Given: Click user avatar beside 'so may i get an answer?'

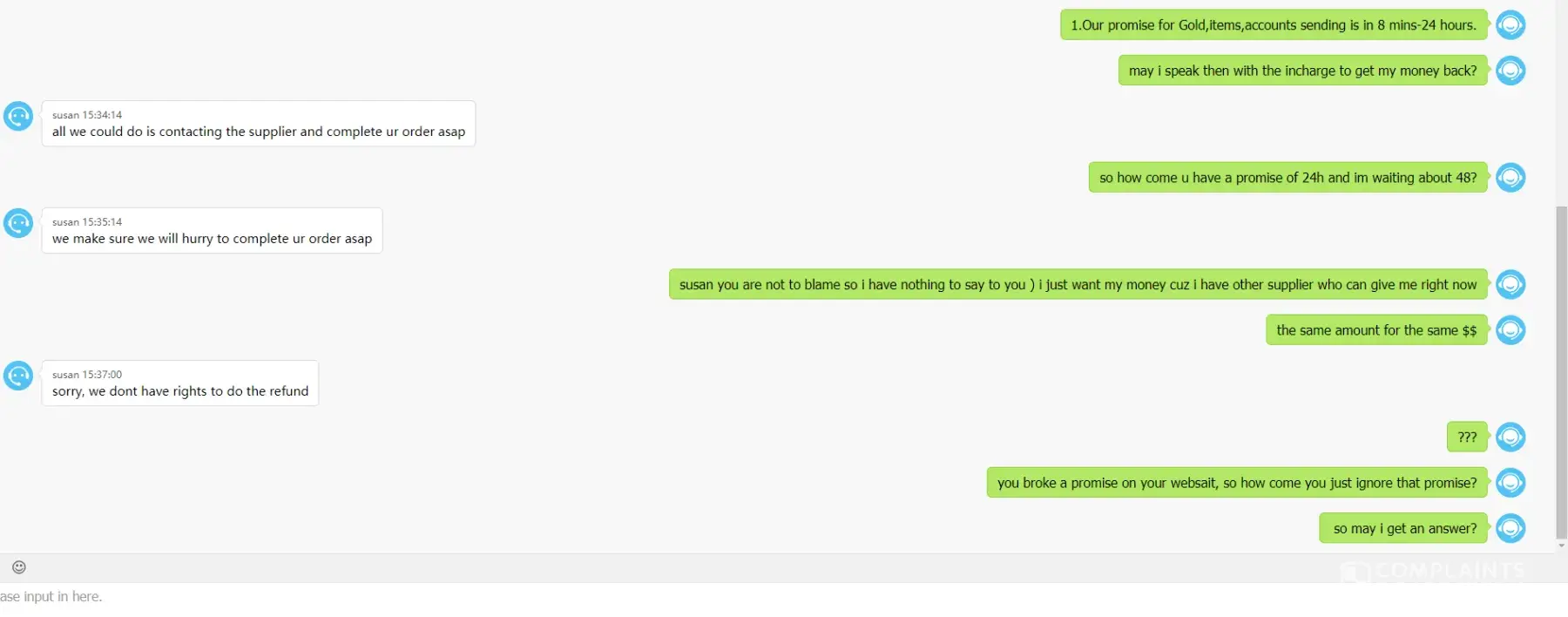Looking at the screenshot, I should [x=1511, y=528].
